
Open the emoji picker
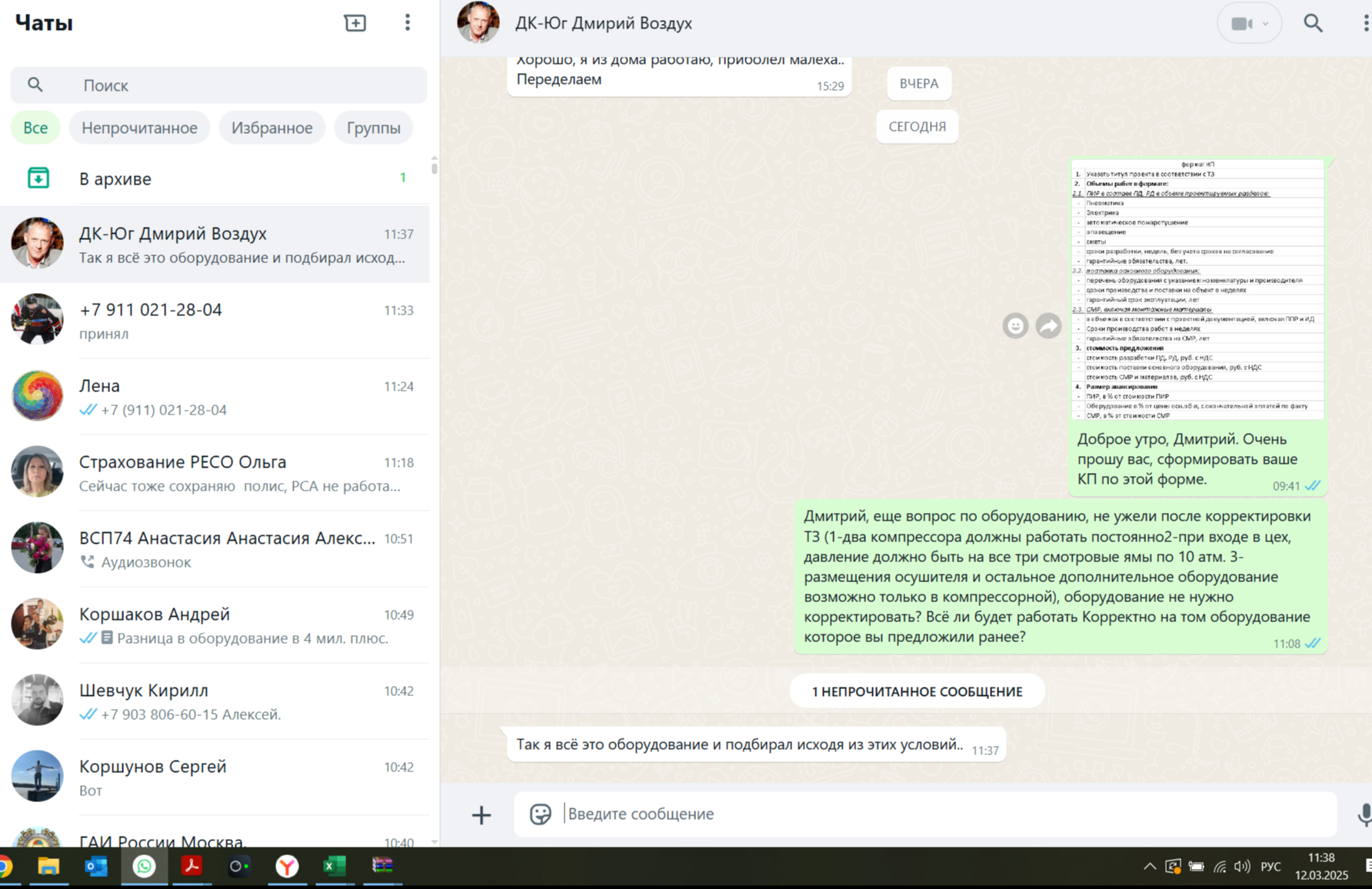[x=541, y=814]
